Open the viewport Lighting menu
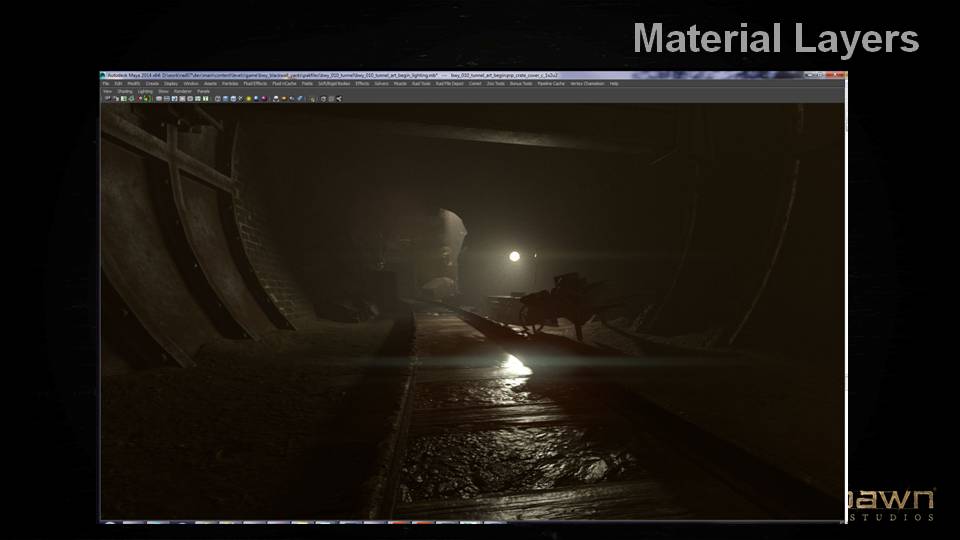 click(x=145, y=91)
